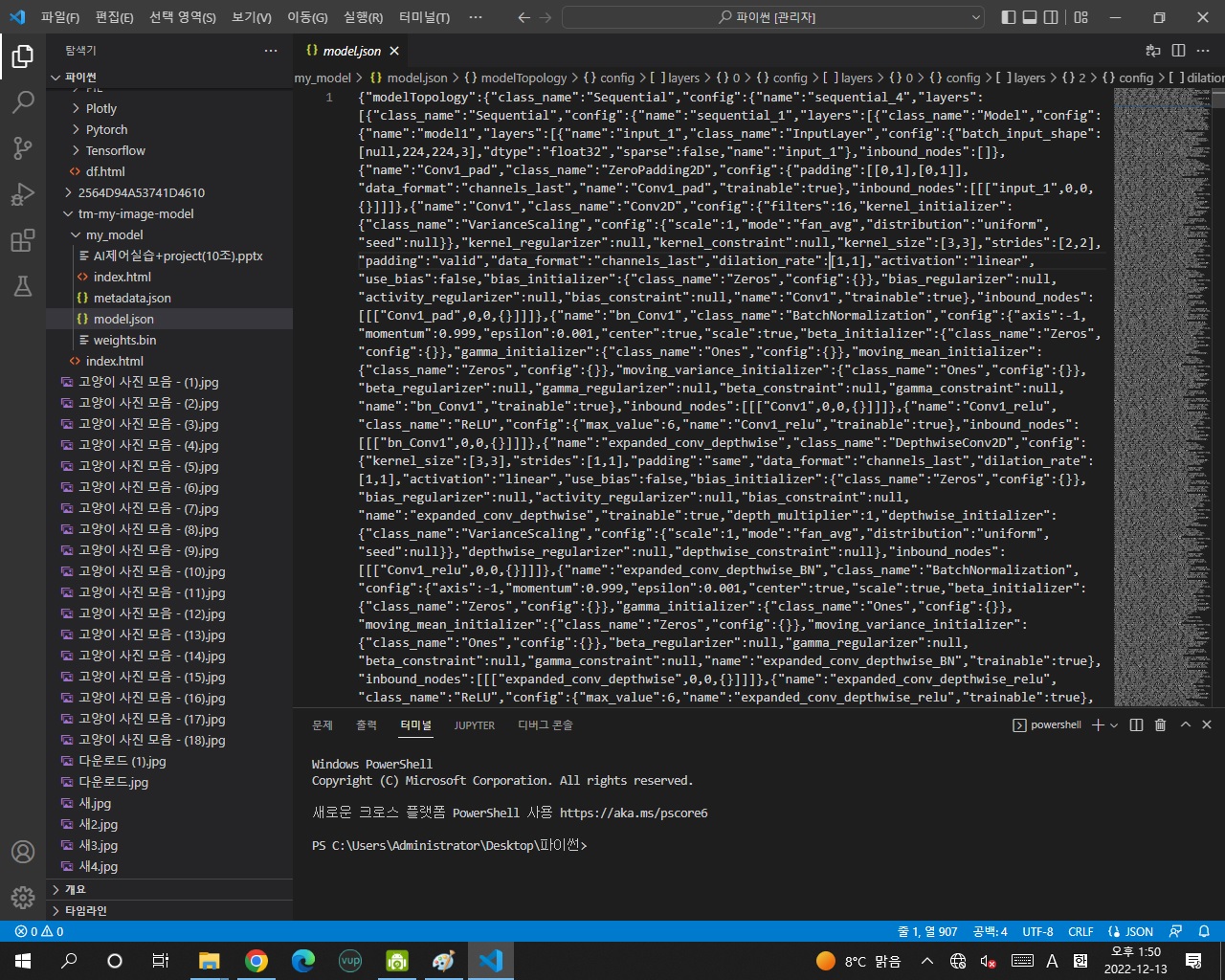Maximize the terminal panel with the chevron
Image resolution: width=1225 pixels, height=980 pixels.
point(1184,724)
